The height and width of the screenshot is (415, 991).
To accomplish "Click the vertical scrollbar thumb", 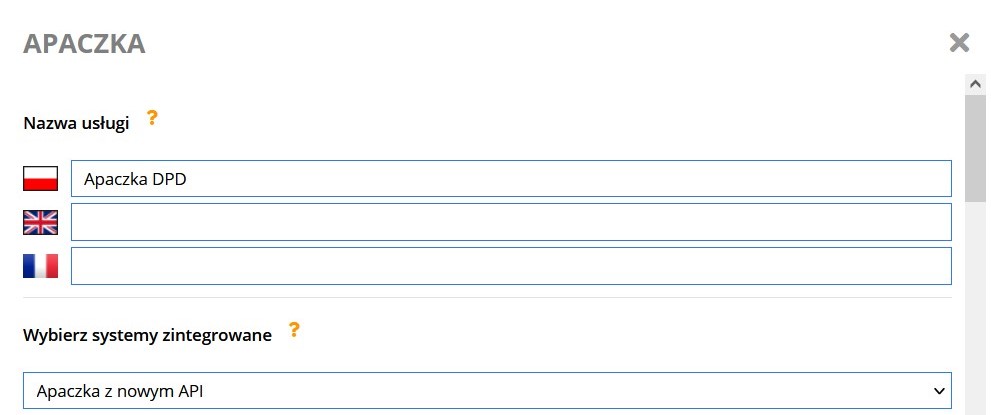I will 975,148.
